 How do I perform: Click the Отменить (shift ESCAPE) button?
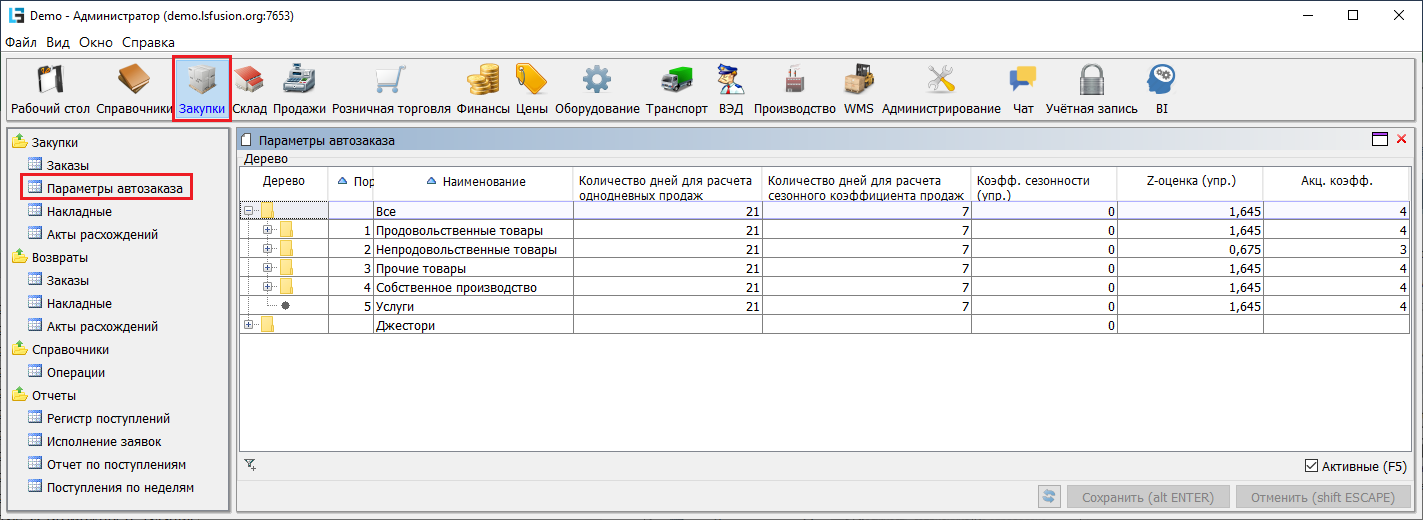[1323, 497]
